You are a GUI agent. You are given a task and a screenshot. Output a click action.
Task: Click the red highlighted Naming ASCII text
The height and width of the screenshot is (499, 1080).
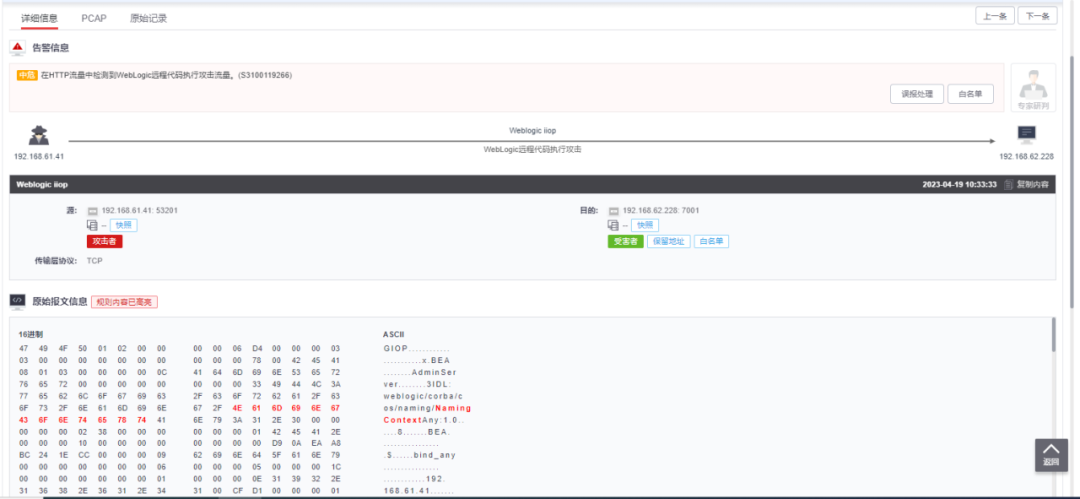coord(453,408)
